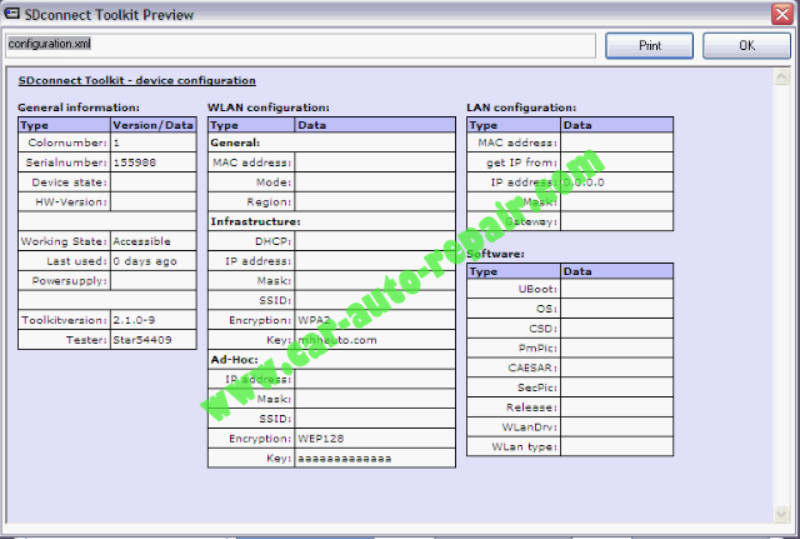Select the Serialnumber value 155988
Image resolution: width=800 pixels, height=539 pixels.
[x=135, y=162]
